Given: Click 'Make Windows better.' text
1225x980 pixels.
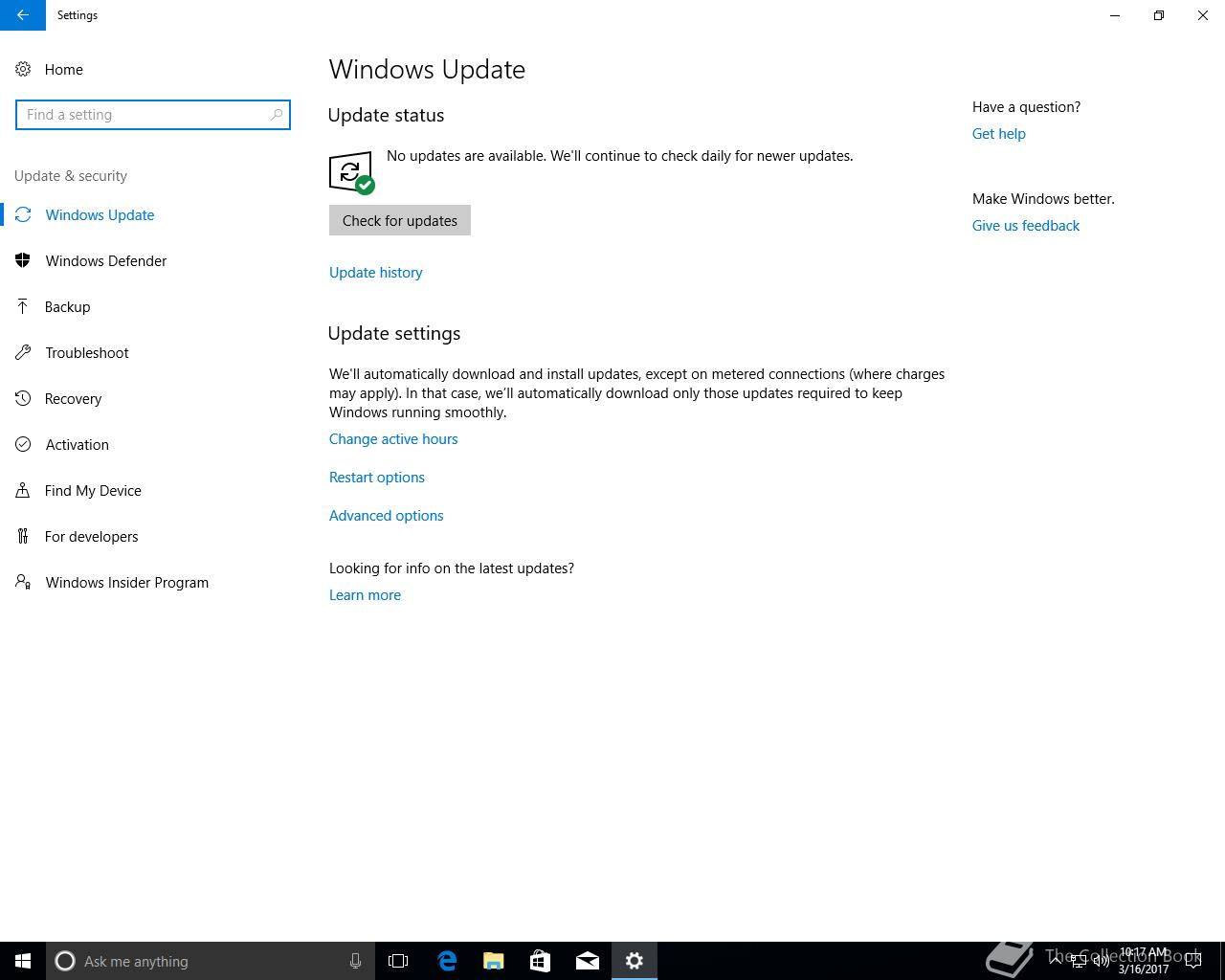Looking at the screenshot, I should [1043, 199].
